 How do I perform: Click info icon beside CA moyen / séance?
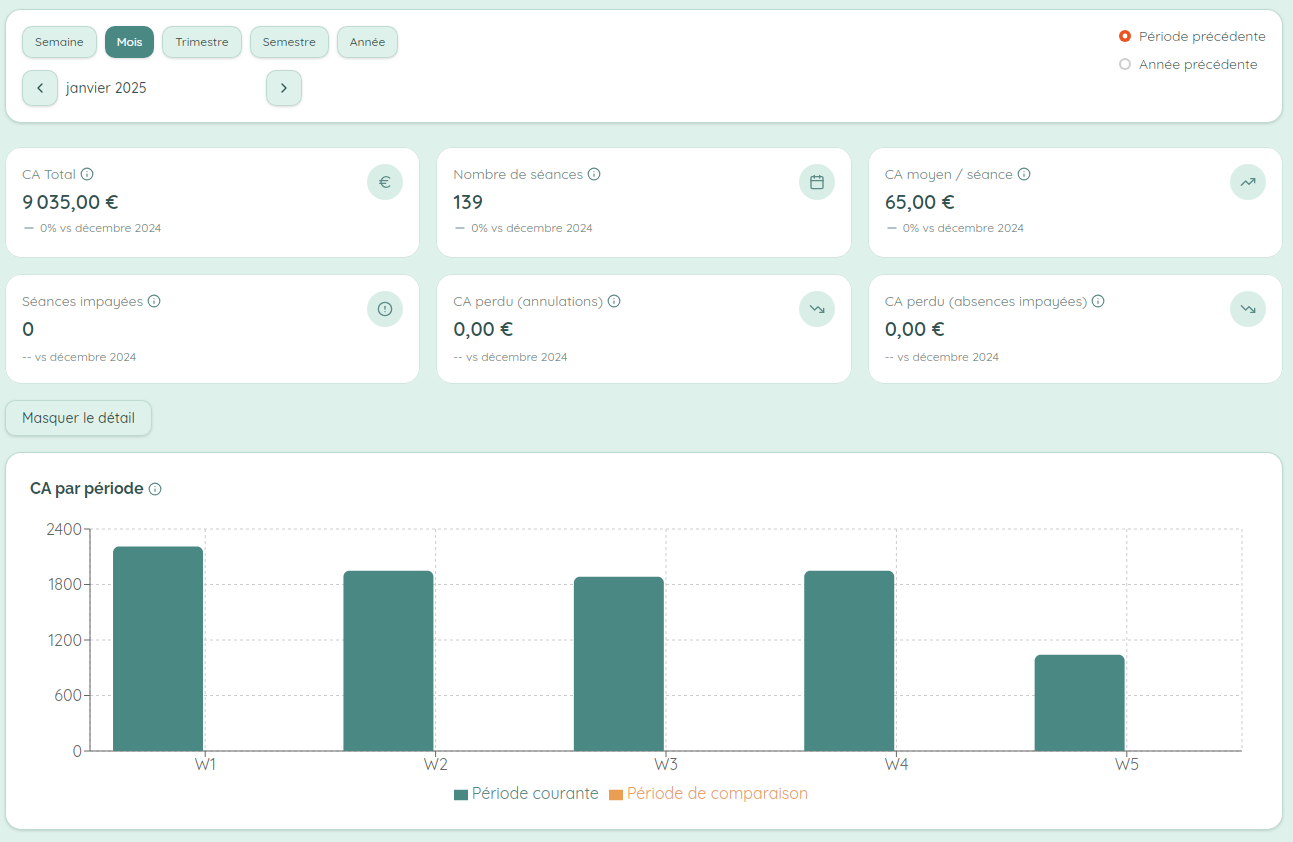(1024, 174)
